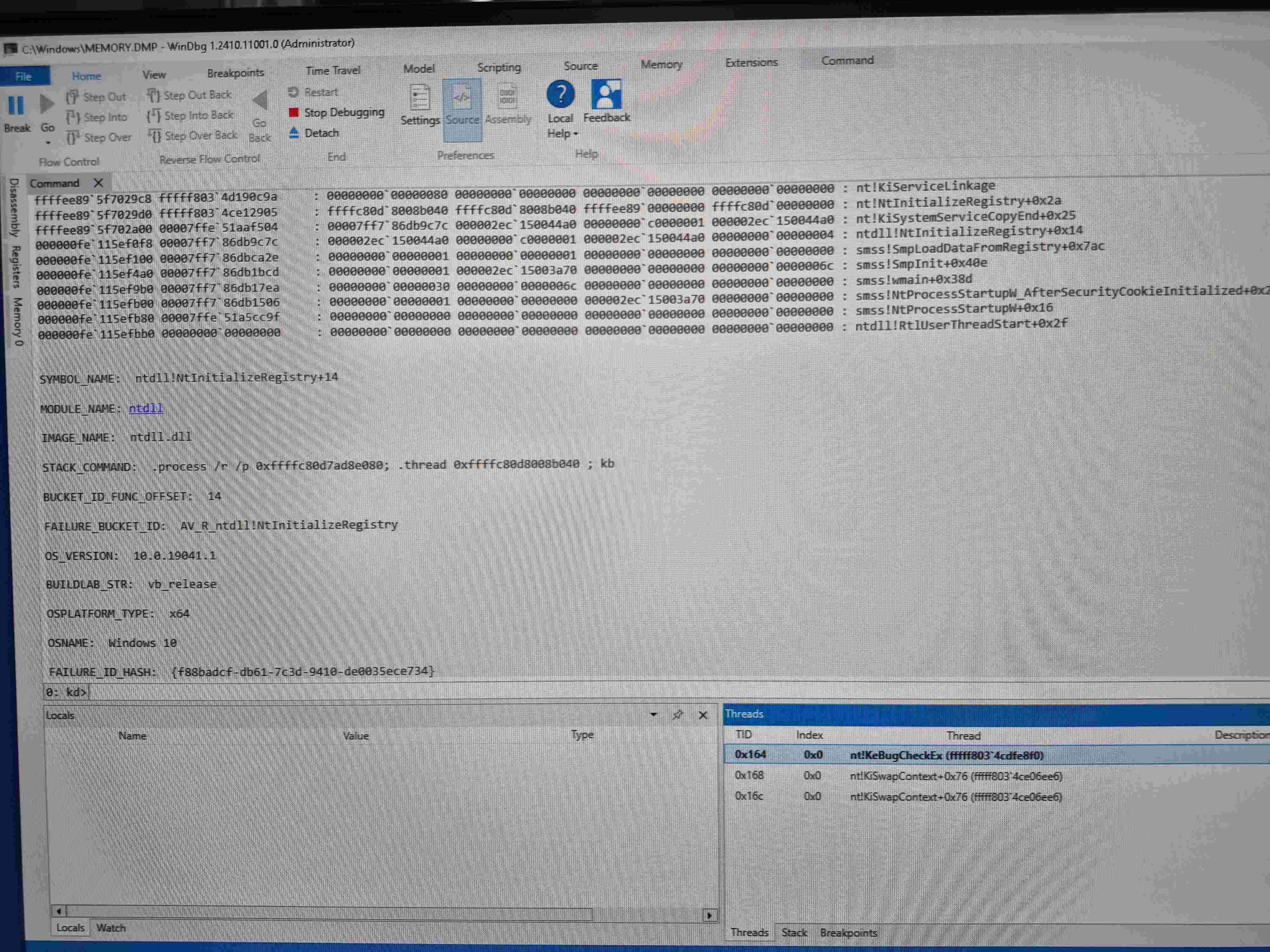Detach the debugger

pyautogui.click(x=313, y=133)
